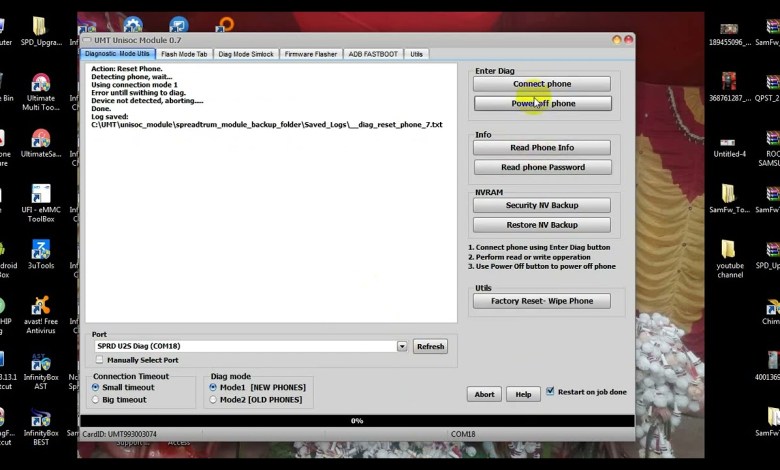Click the 0% progress bar
This screenshot has width=780, height=470.
coord(357,421)
